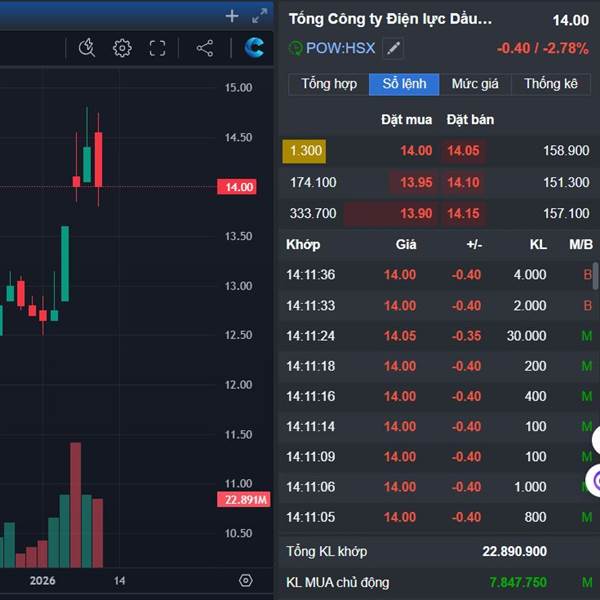Expand chart panel with diagonal arrows icon
Screen dimensions: 600x600
tap(260, 16)
